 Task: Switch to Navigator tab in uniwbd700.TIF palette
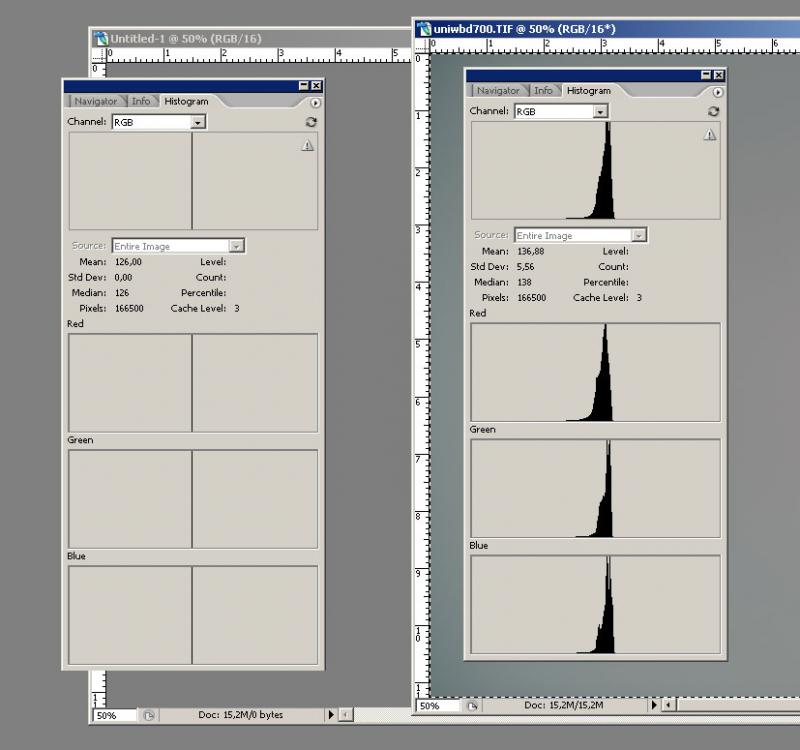tap(498, 90)
